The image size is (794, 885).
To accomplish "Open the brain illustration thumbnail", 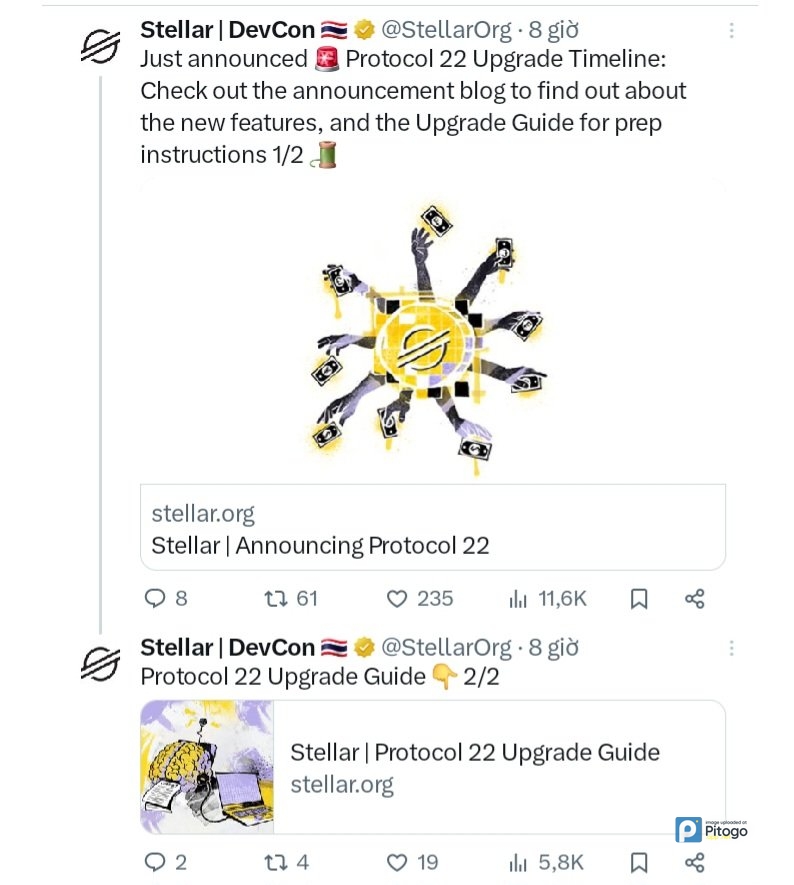I will 207,766.
